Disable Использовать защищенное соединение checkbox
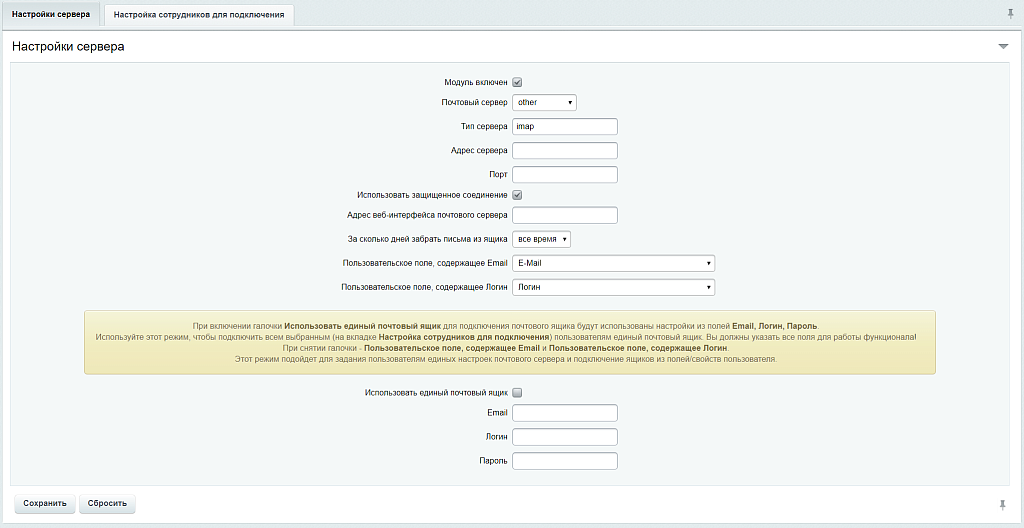The height and width of the screenshot is (528, 1024). tap(517, 195)
